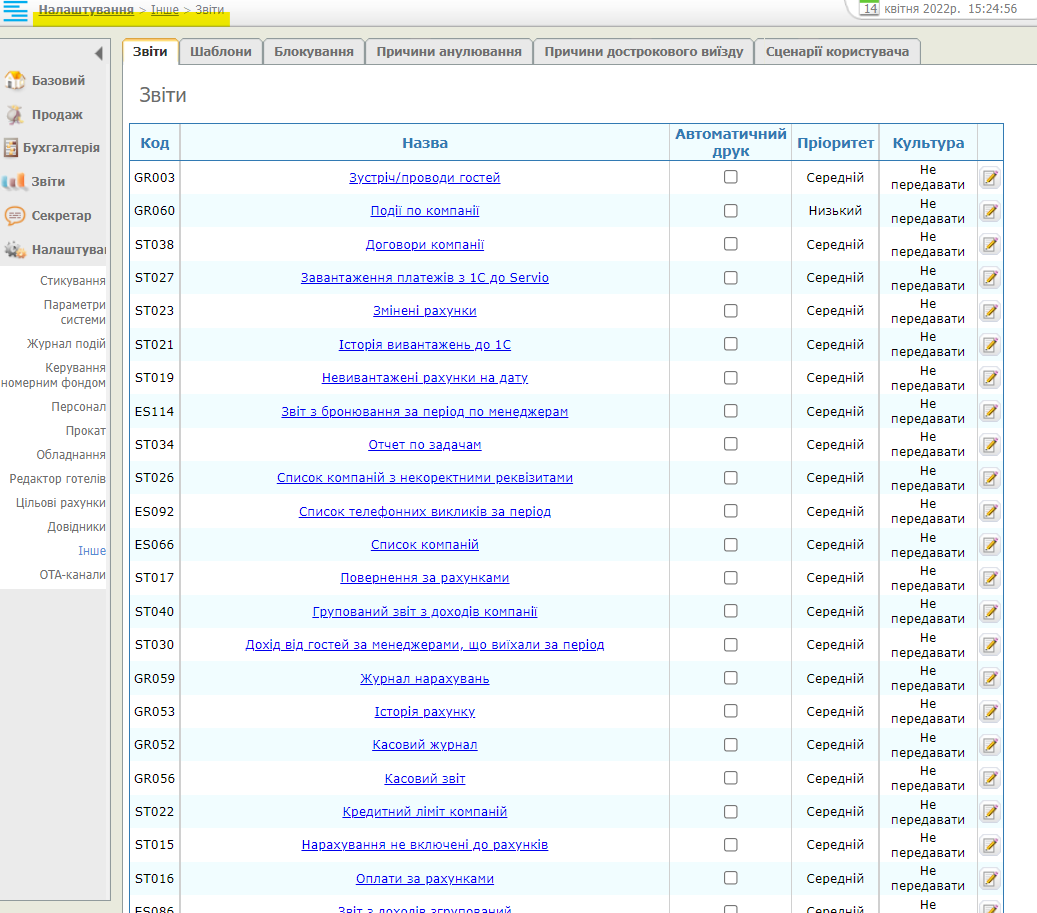1037x913 pixels.
Task: Open the hamburger main menu icon
Action: click(x=15, y=11)
